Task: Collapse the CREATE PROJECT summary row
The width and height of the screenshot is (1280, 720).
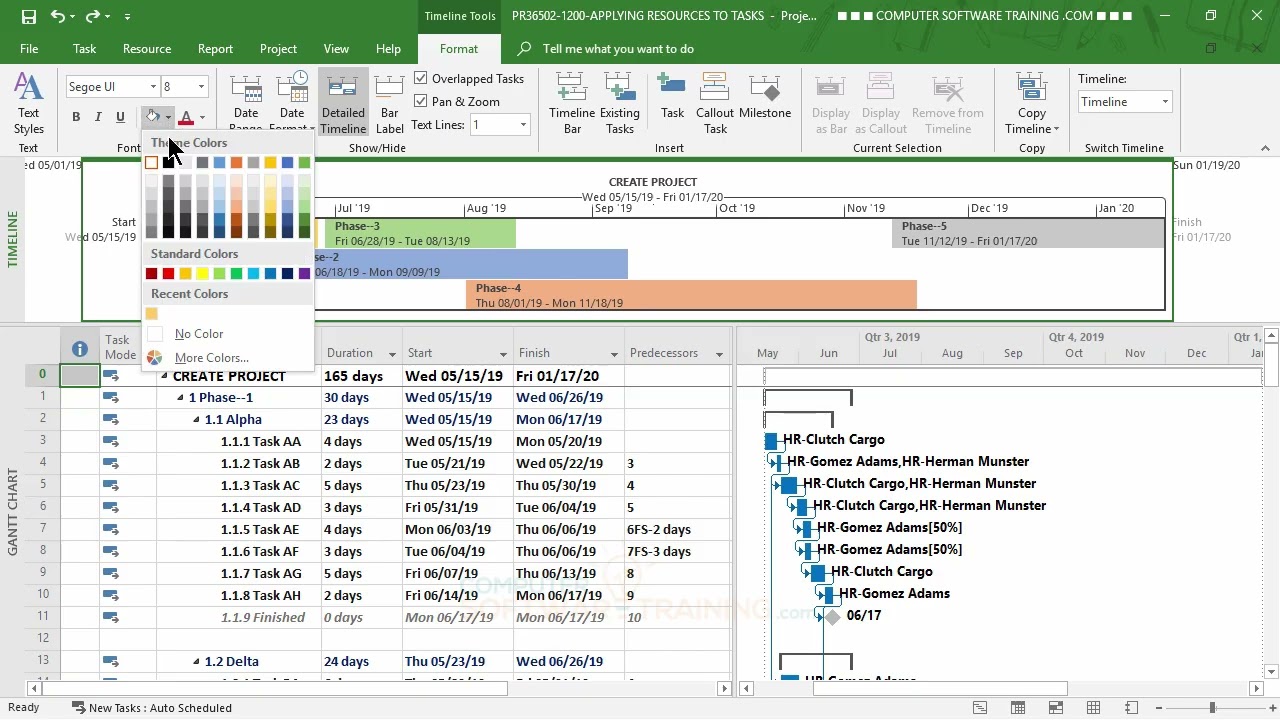Action: point(165,376)
